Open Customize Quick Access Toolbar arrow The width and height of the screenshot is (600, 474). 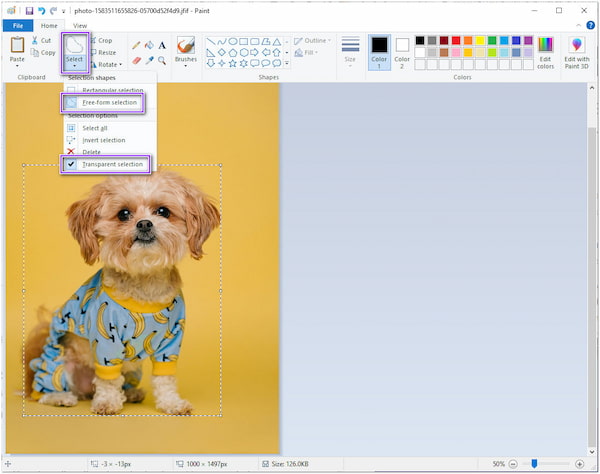64,11
